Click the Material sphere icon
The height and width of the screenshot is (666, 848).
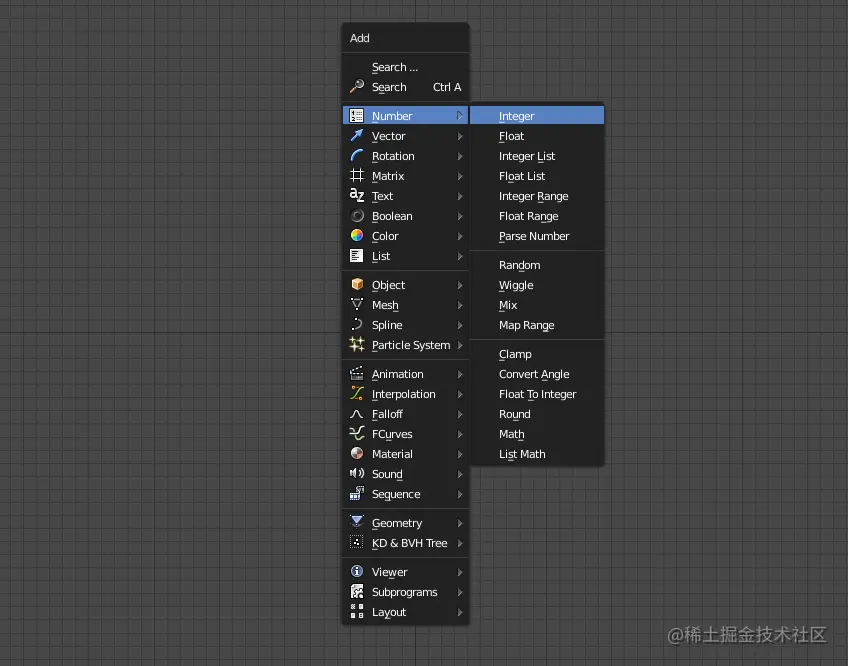pyautogui.click(x=356, y=453)
